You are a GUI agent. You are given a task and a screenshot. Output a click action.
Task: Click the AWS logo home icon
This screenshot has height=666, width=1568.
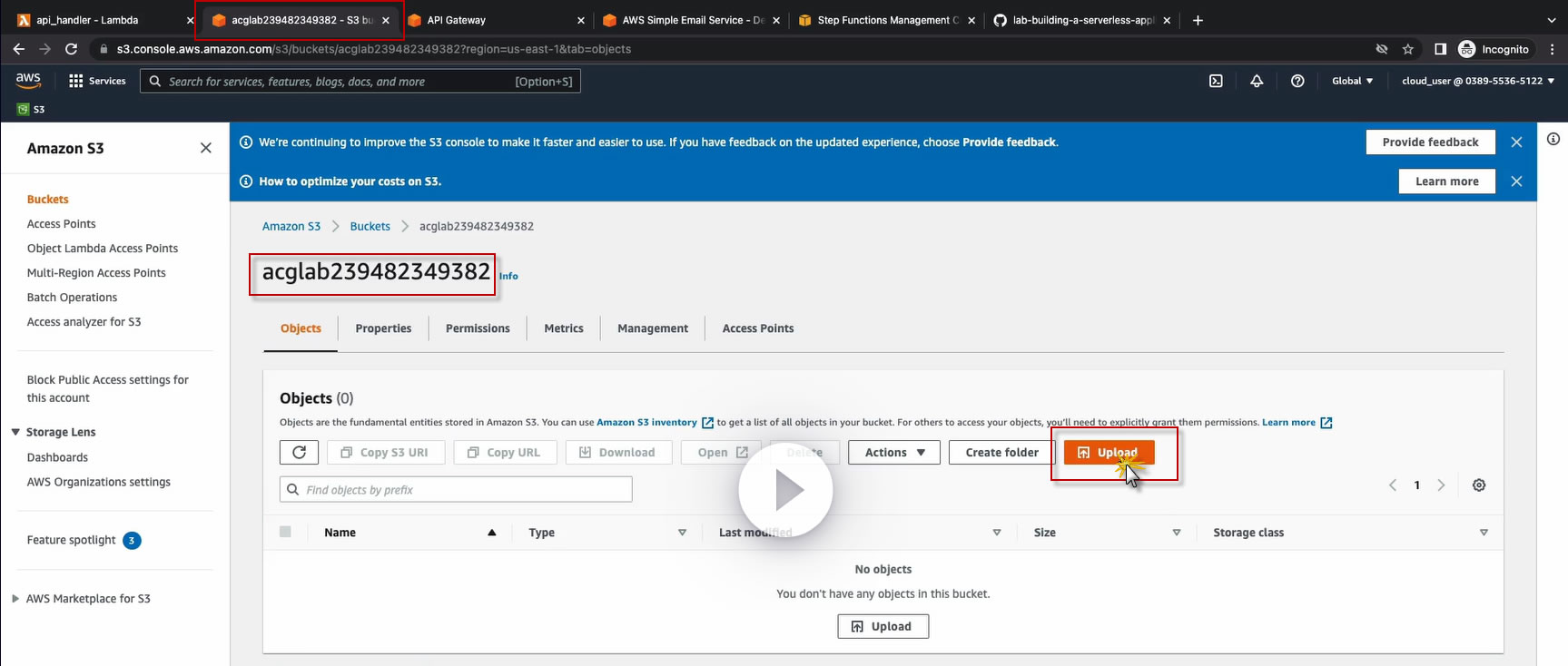point(28,80)
